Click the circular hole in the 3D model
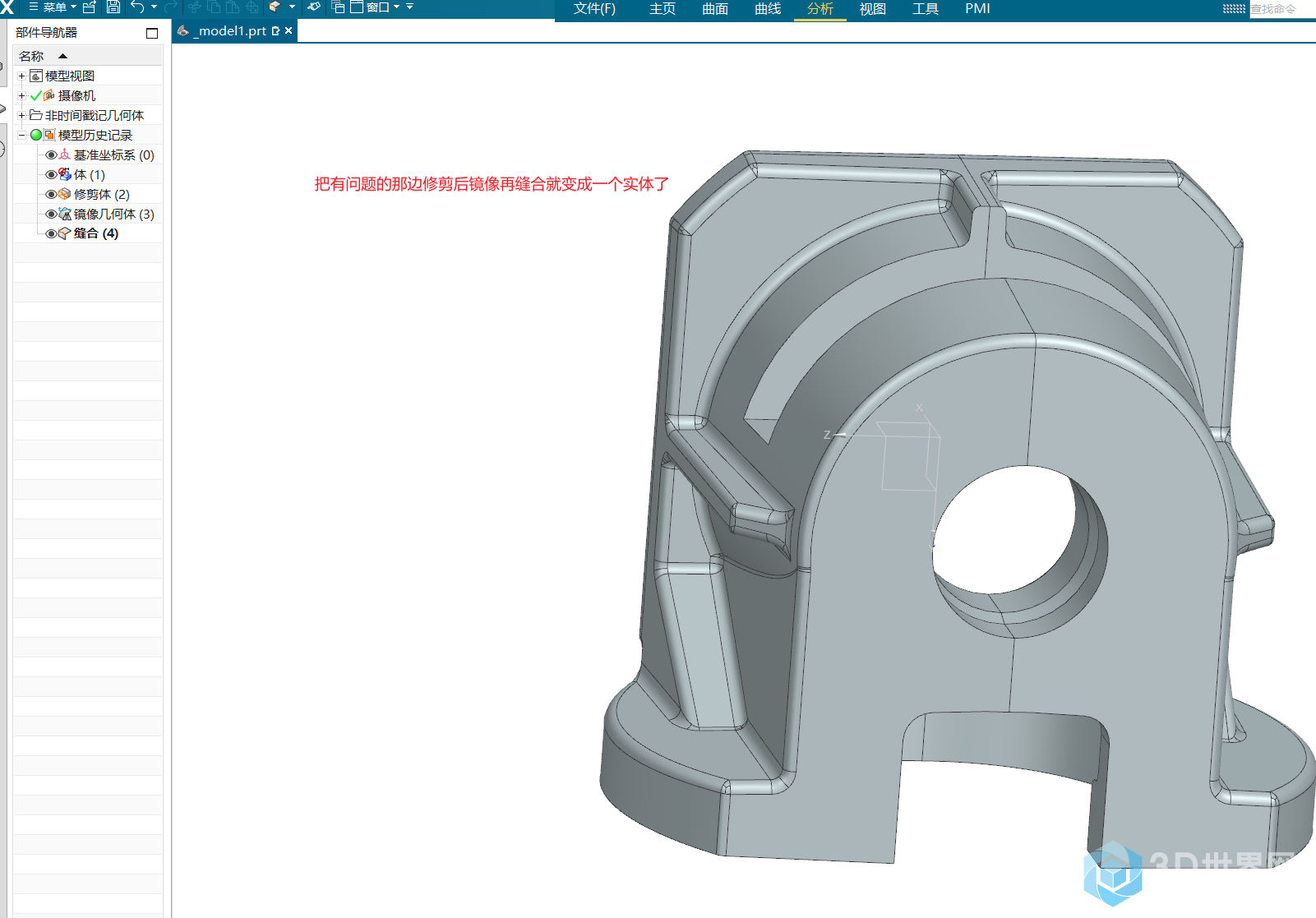1316x918 pixels. click(x=1004, y=530)
